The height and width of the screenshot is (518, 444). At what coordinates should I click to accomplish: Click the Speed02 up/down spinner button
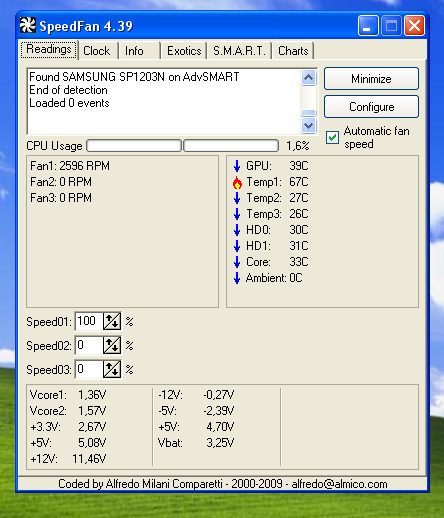(112, 345)
